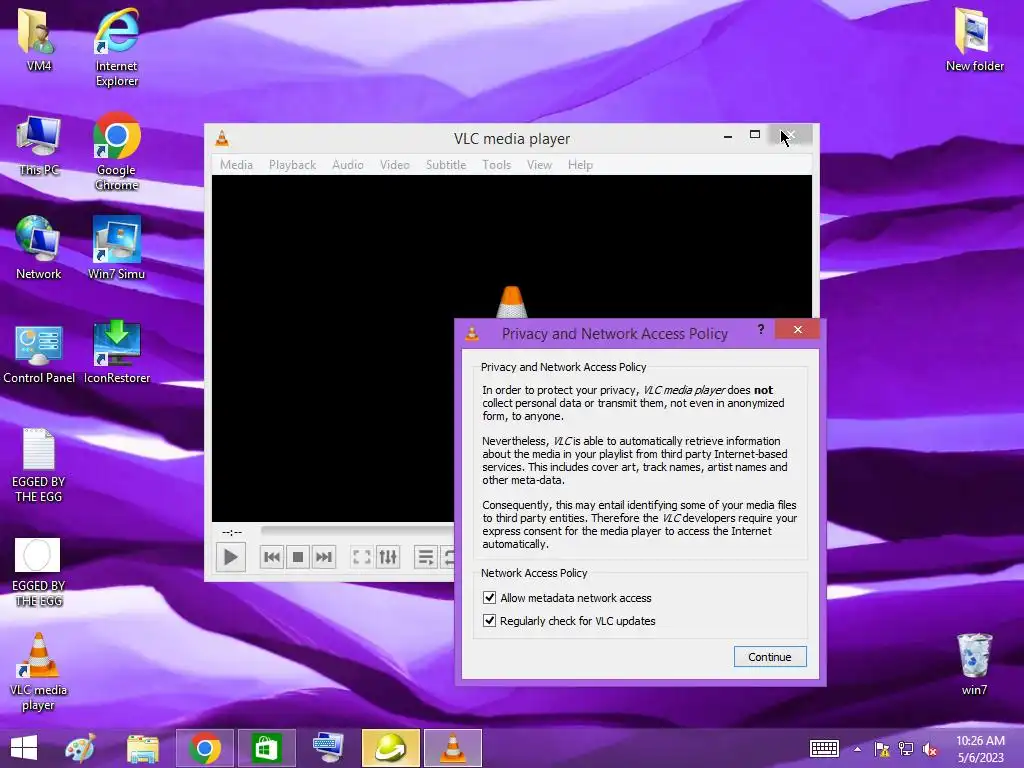Select the EGGED BY THE EGG text file icon

tap(39, 465)
